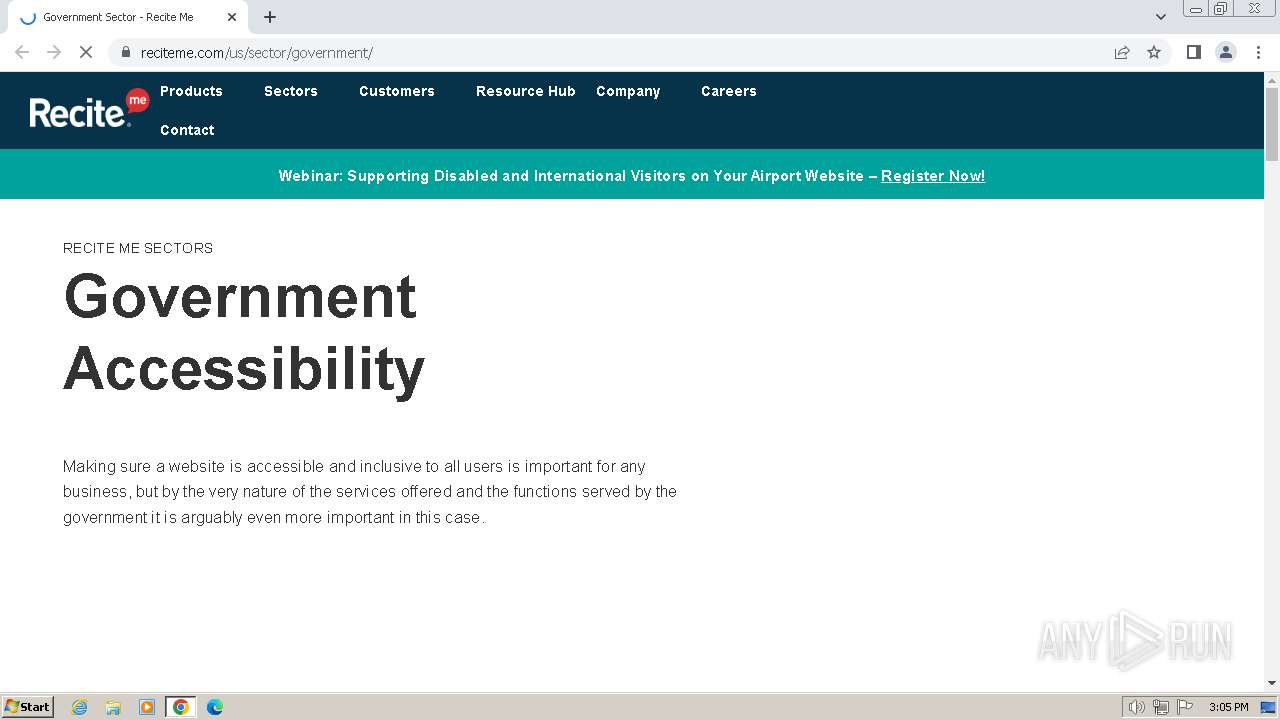Click the Recite Me logo
Viewport: 1280px width, 720px height.
pyautogui.click(x=89, y=109)
